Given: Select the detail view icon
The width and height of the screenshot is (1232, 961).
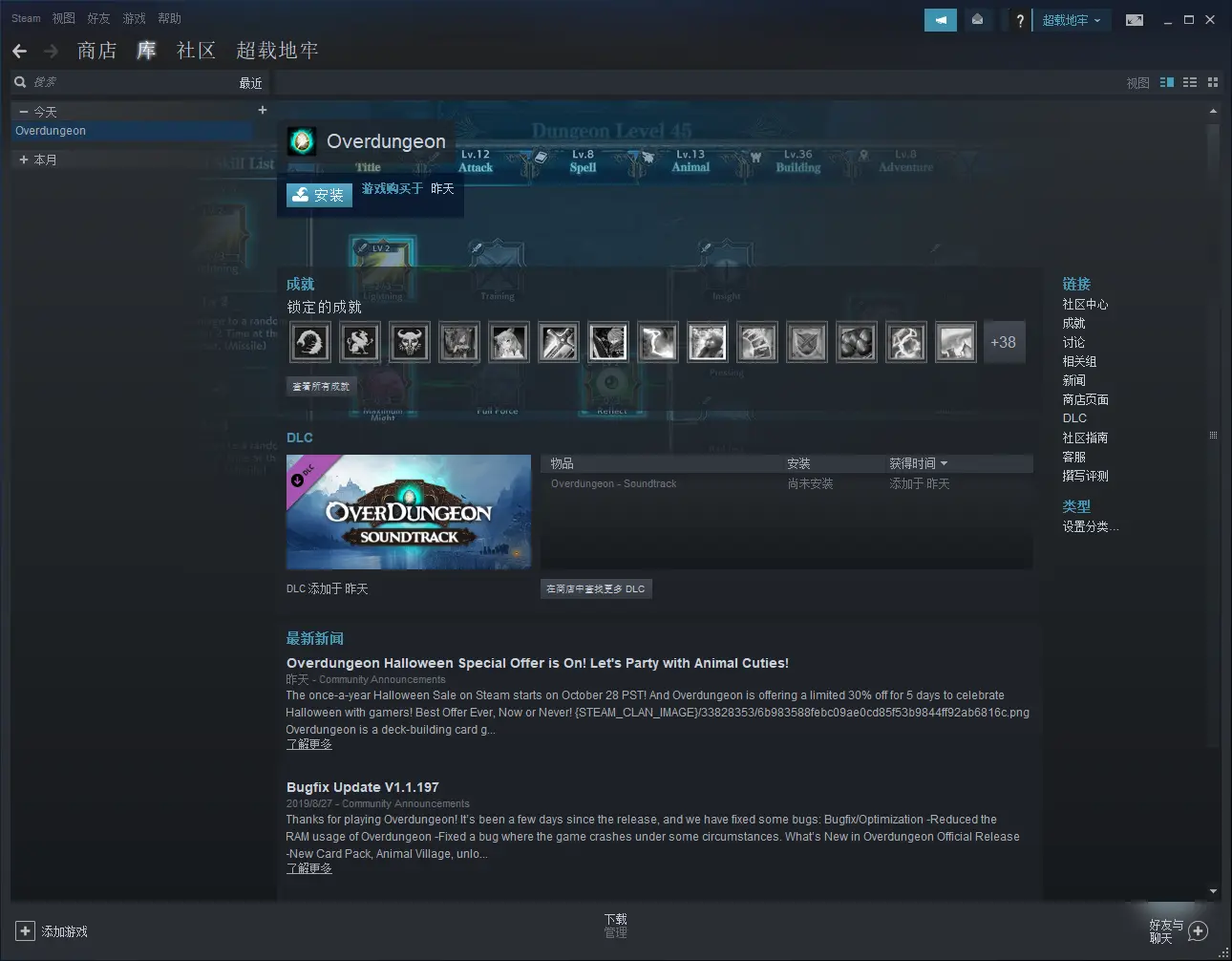Looking at the screenshot, I should pos(1167,82).
